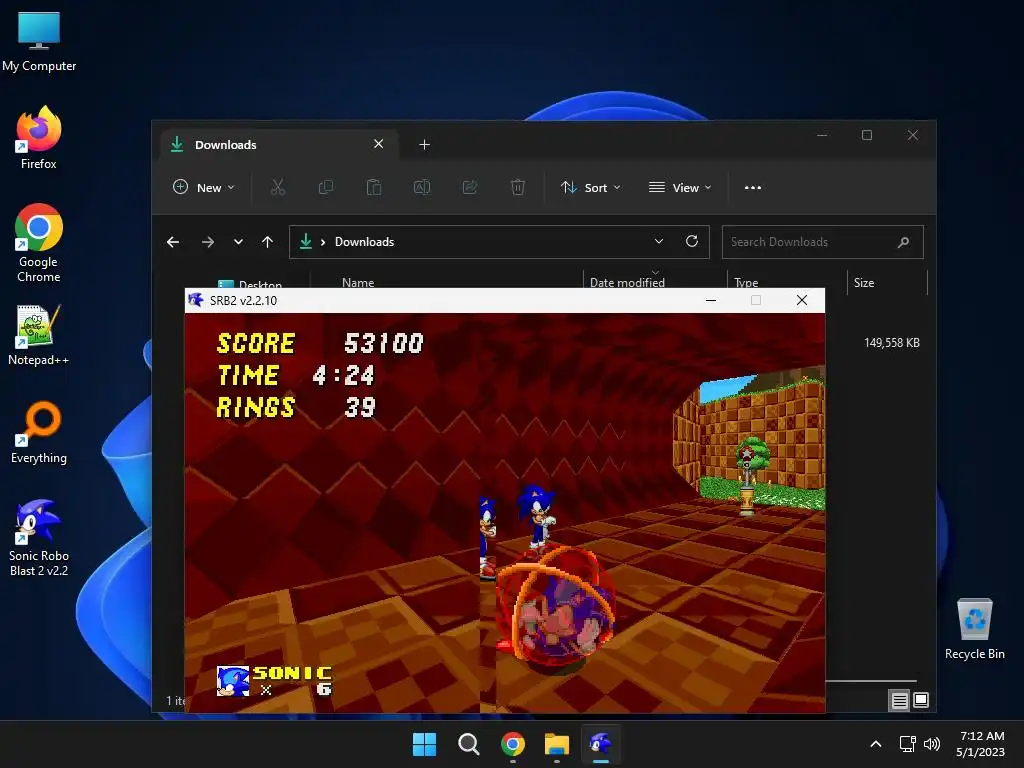The height and width of the screenshot is (768, 1024).
Task: Click the Sonic lives icon in the game HUD
Action: click(x=232, y=681)
